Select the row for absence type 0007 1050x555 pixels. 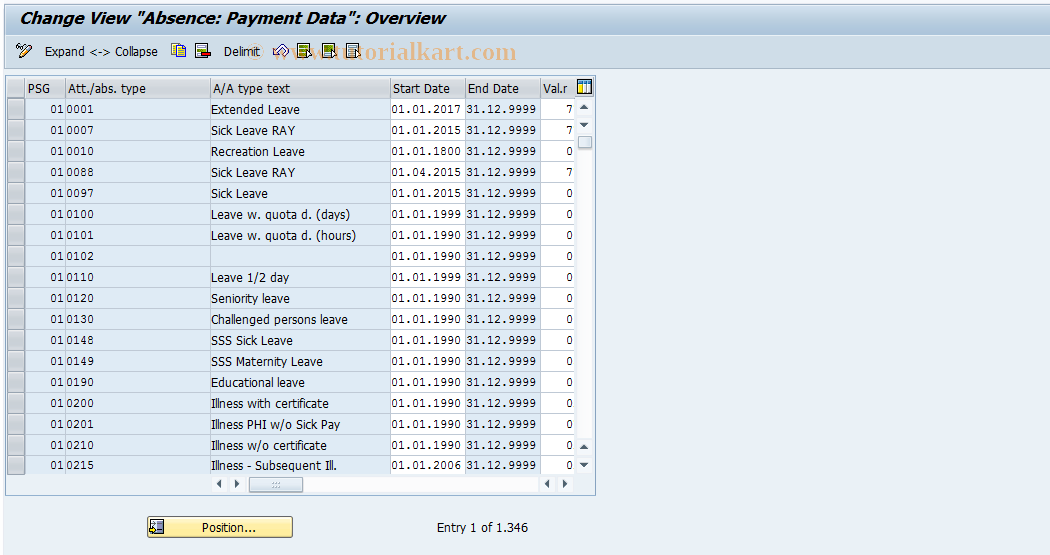[x=16, y=130]
